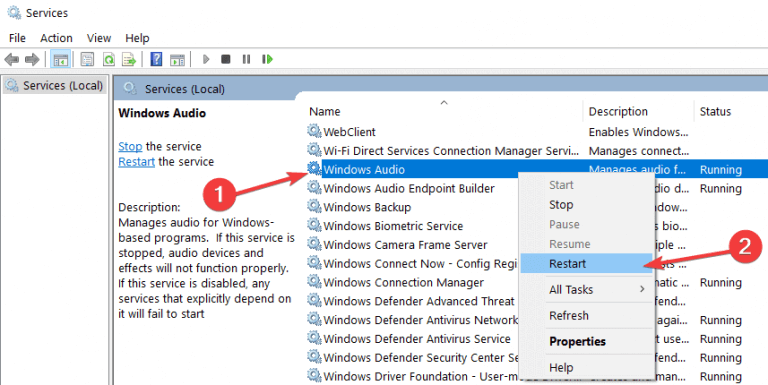Toggle Show/Hide Console Tree toolbar icon
Image resolution: width=768 pixels, height=385 pixels.
61,60
